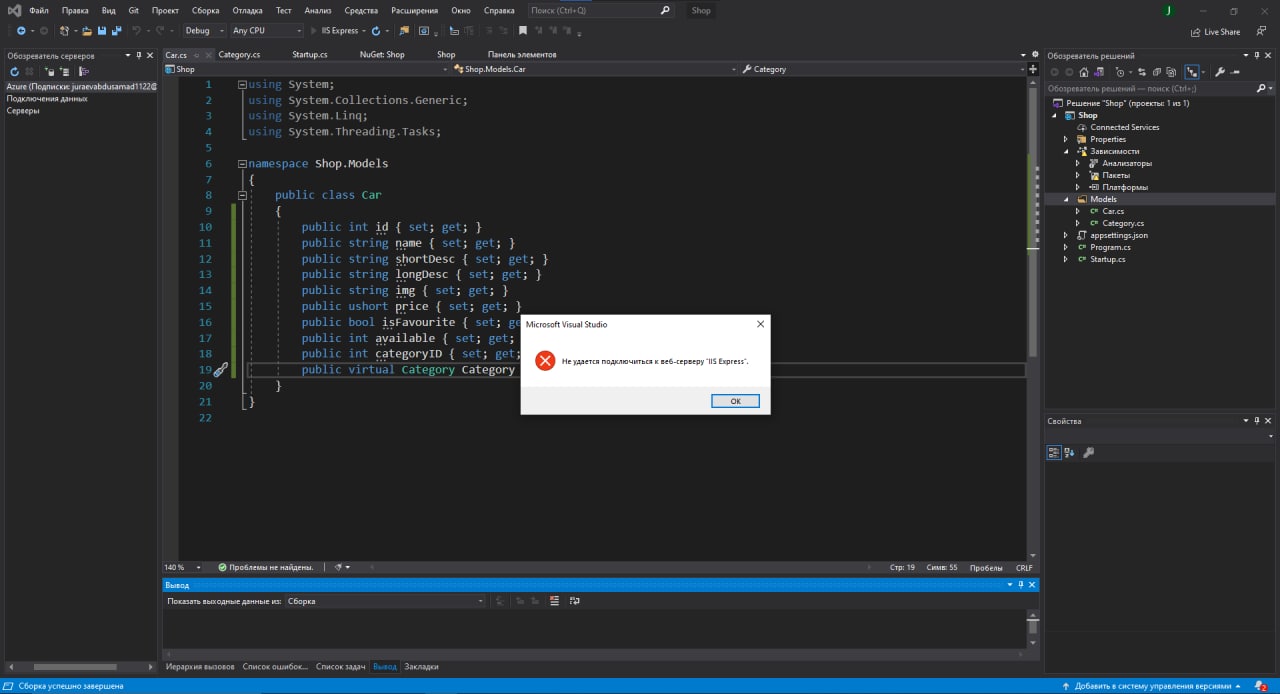Image resolution: width=1280 pixels, height=694 pixels.
Task: Collapse the namespace Shop.Models block
Action: coord(242,164)
